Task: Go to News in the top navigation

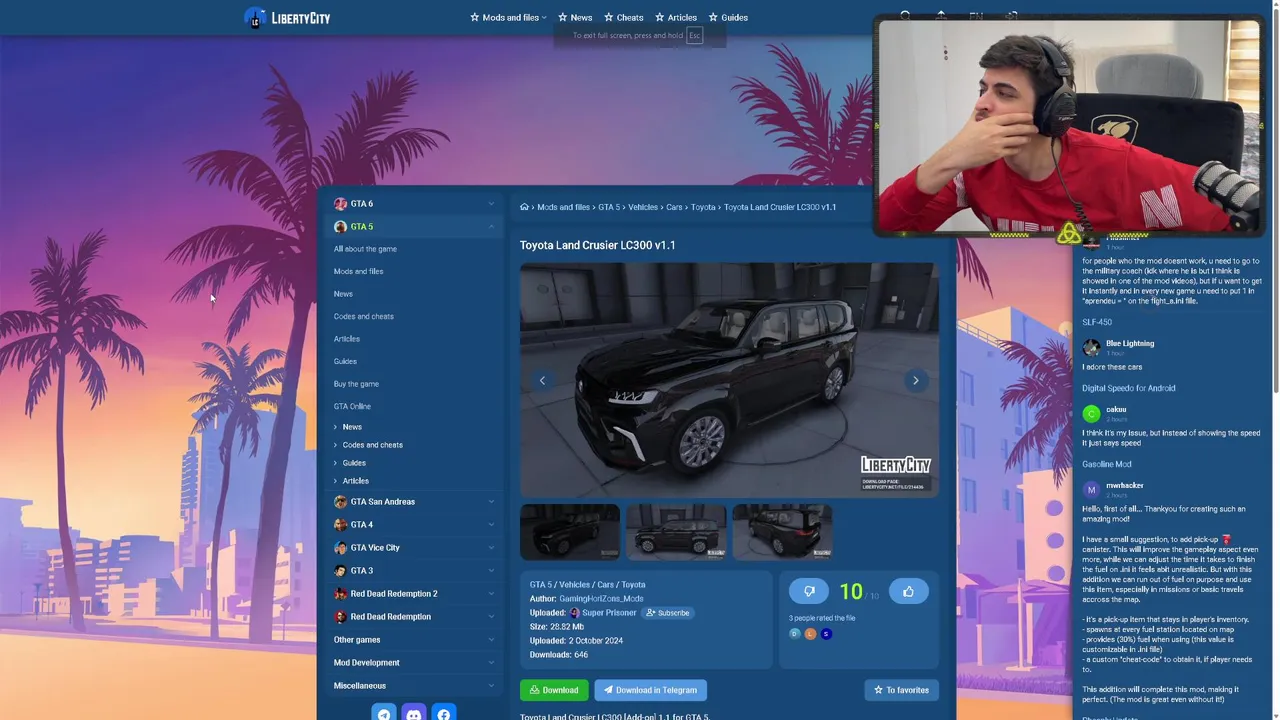Action: pos(575,17)
